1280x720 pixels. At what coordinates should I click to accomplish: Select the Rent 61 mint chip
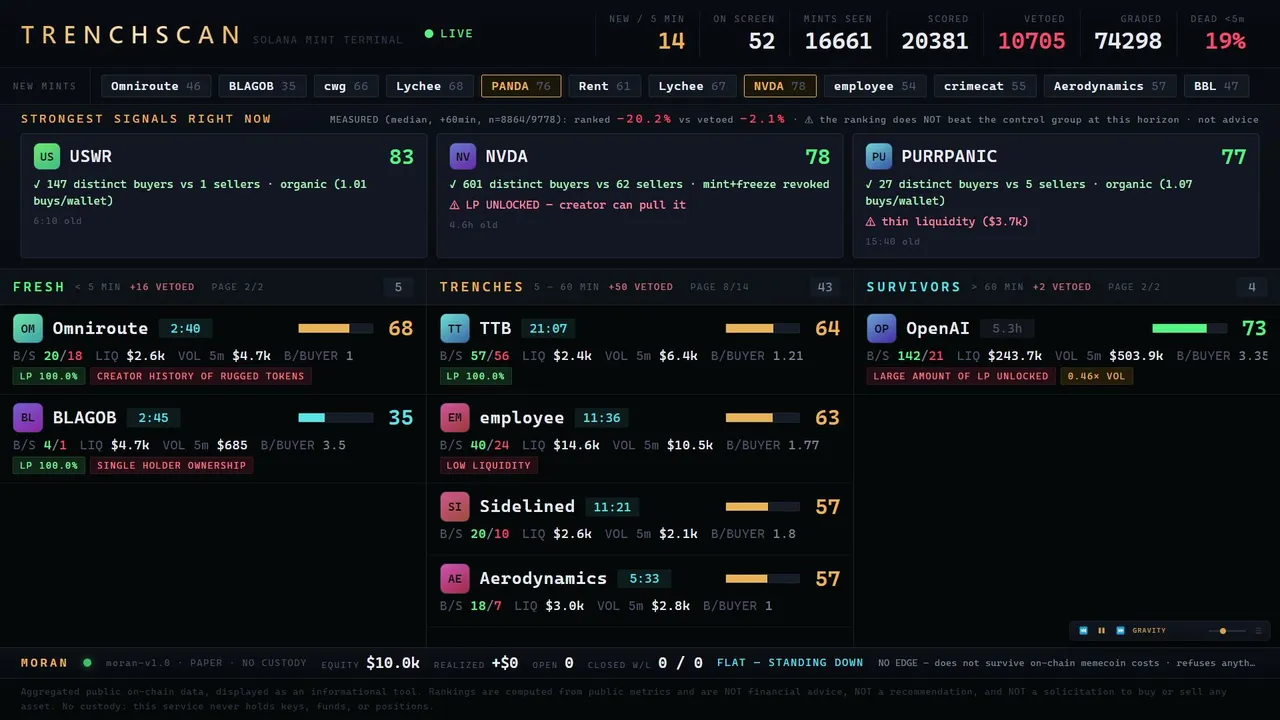tap(605, 86)
